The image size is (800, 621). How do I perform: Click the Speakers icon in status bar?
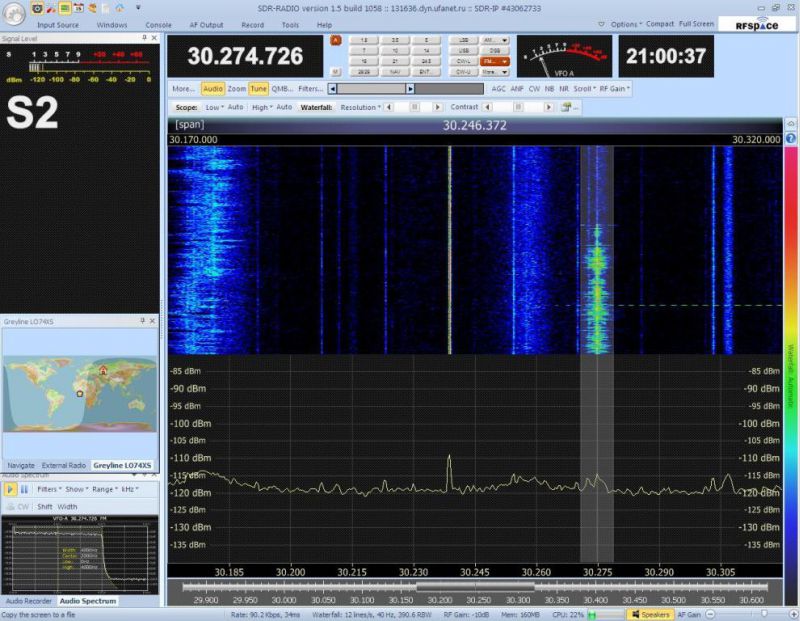click(x=650, y=615)
